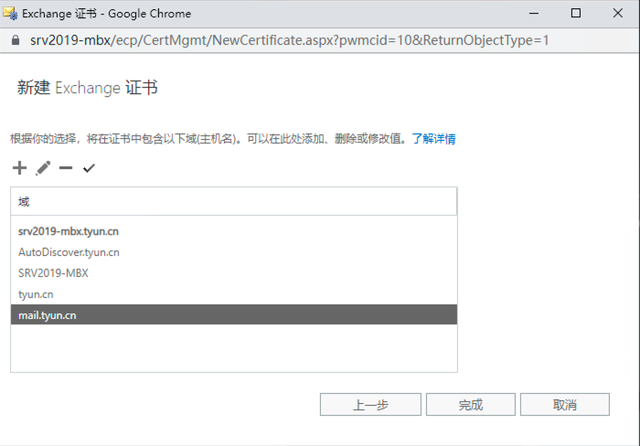Image resolution: width=640 pixels, height=446 pixels.
Task: Close the Exchange certificate window
Action: [x=618, y=13]
